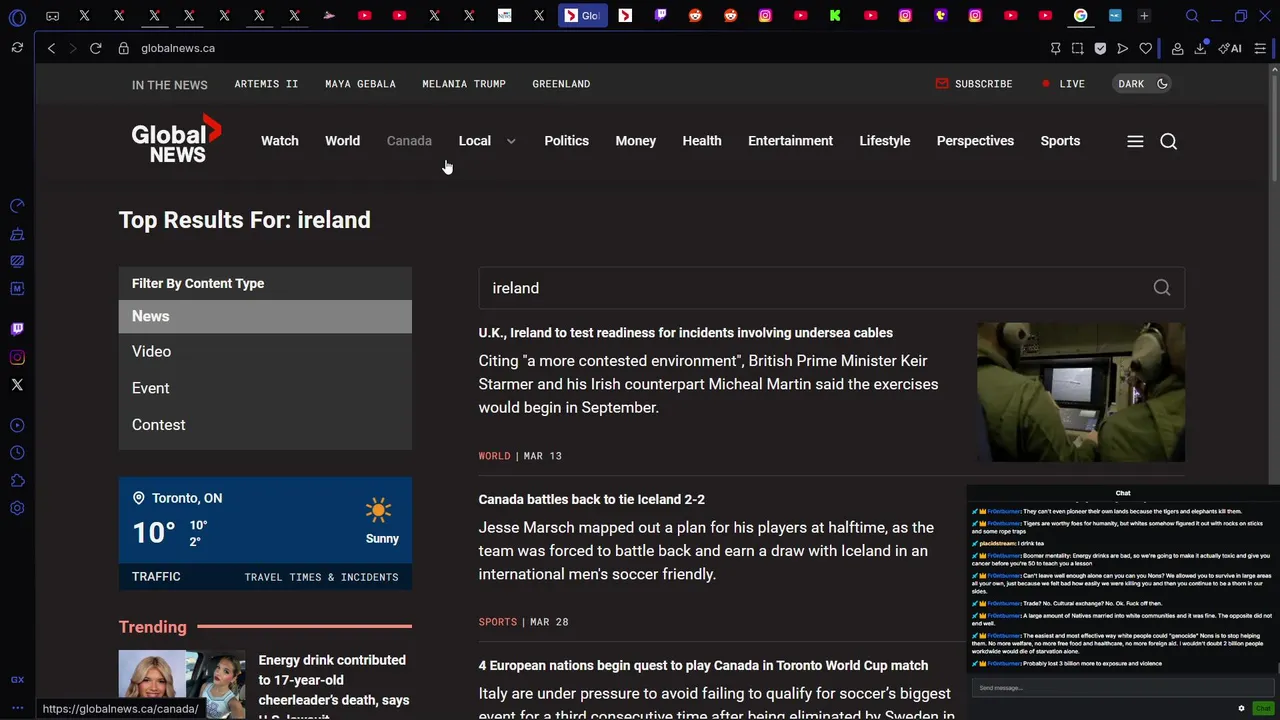This screenshot has width=1280, height=720.
Task: Switch to the Google browser tab
Action: pyautogui.click(x=1080, y=16)
